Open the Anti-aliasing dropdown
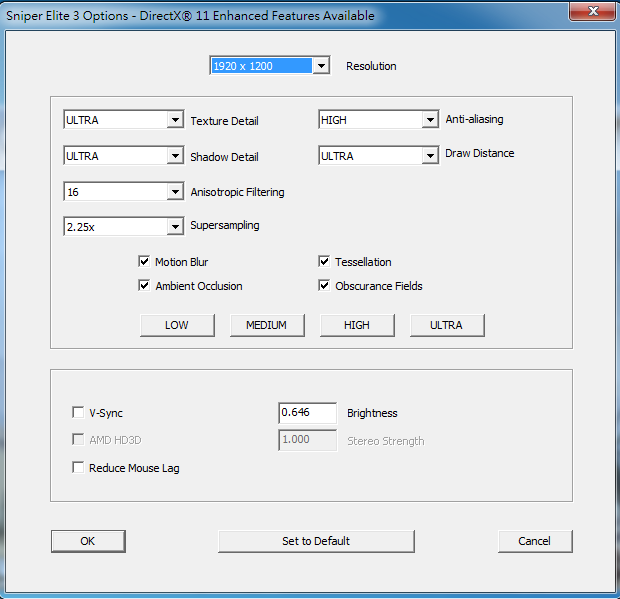Viewport: 620px width, 599px height. [378, 119]
